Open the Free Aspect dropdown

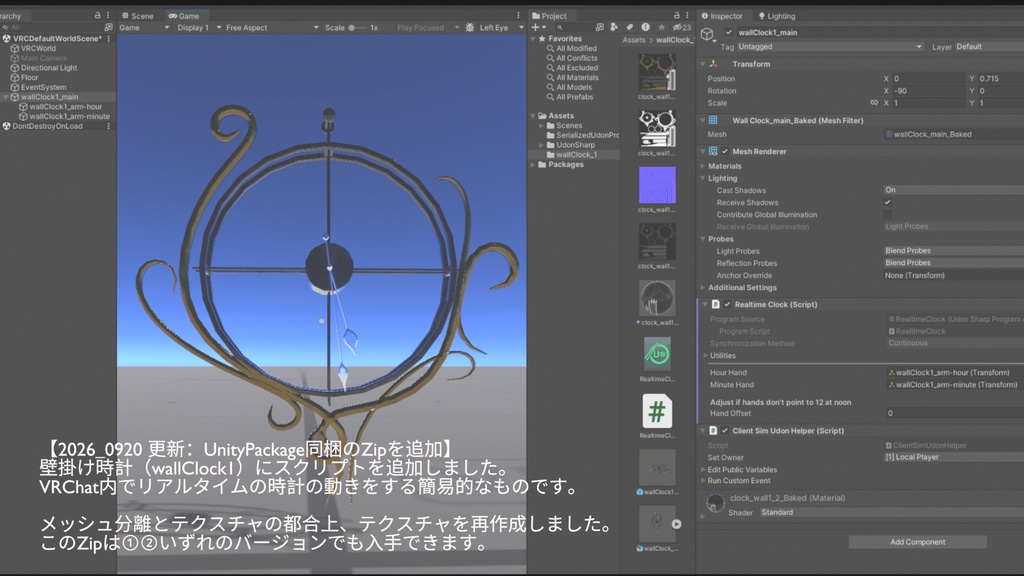(272, 27)
